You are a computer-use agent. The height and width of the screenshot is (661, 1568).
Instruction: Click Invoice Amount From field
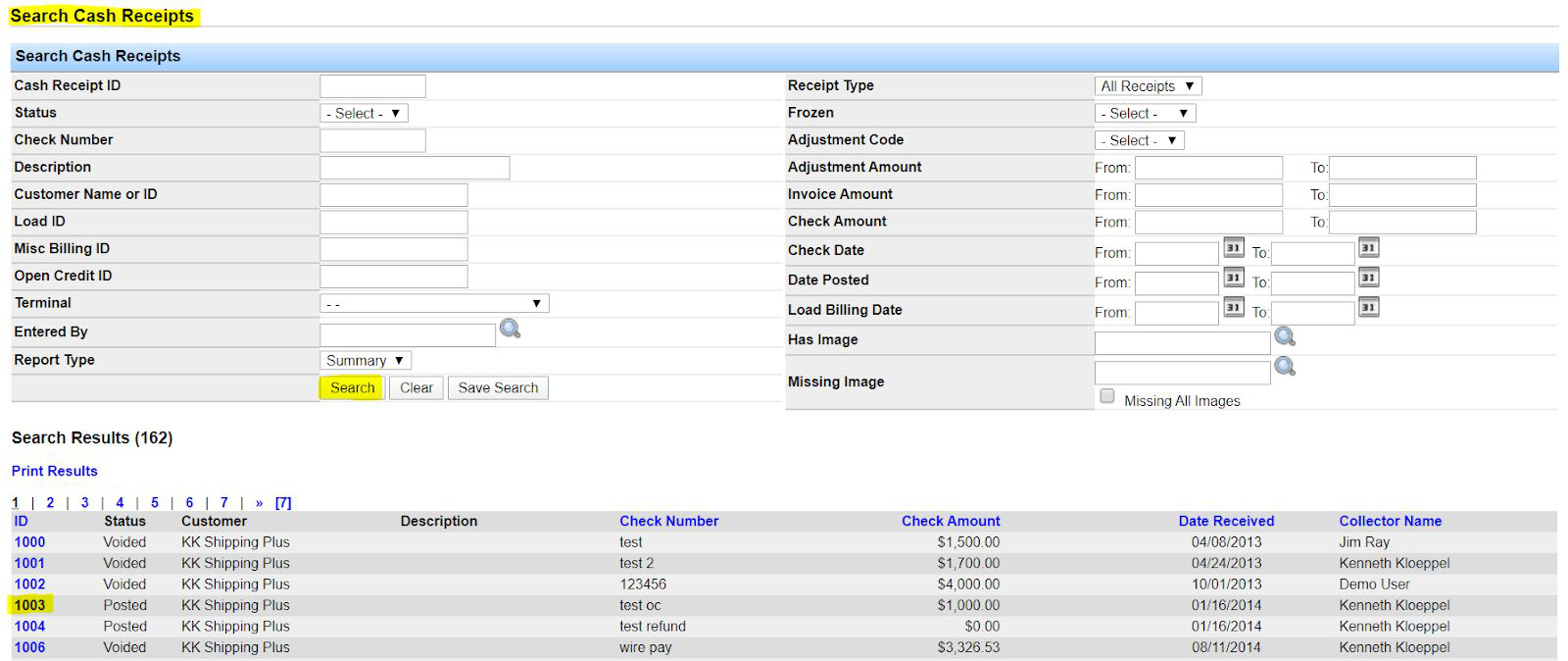pos(1208,195)
